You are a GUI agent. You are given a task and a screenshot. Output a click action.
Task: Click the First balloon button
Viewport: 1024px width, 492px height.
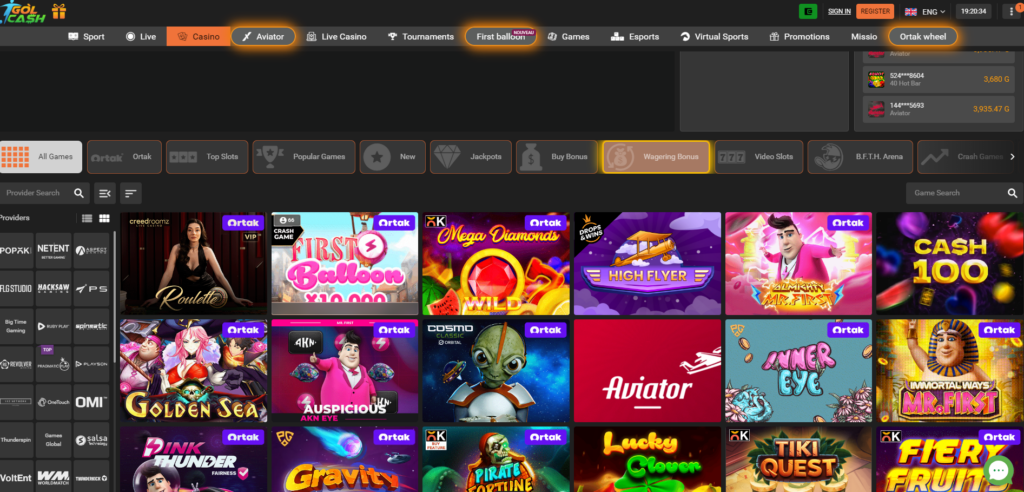coord(501,37)
